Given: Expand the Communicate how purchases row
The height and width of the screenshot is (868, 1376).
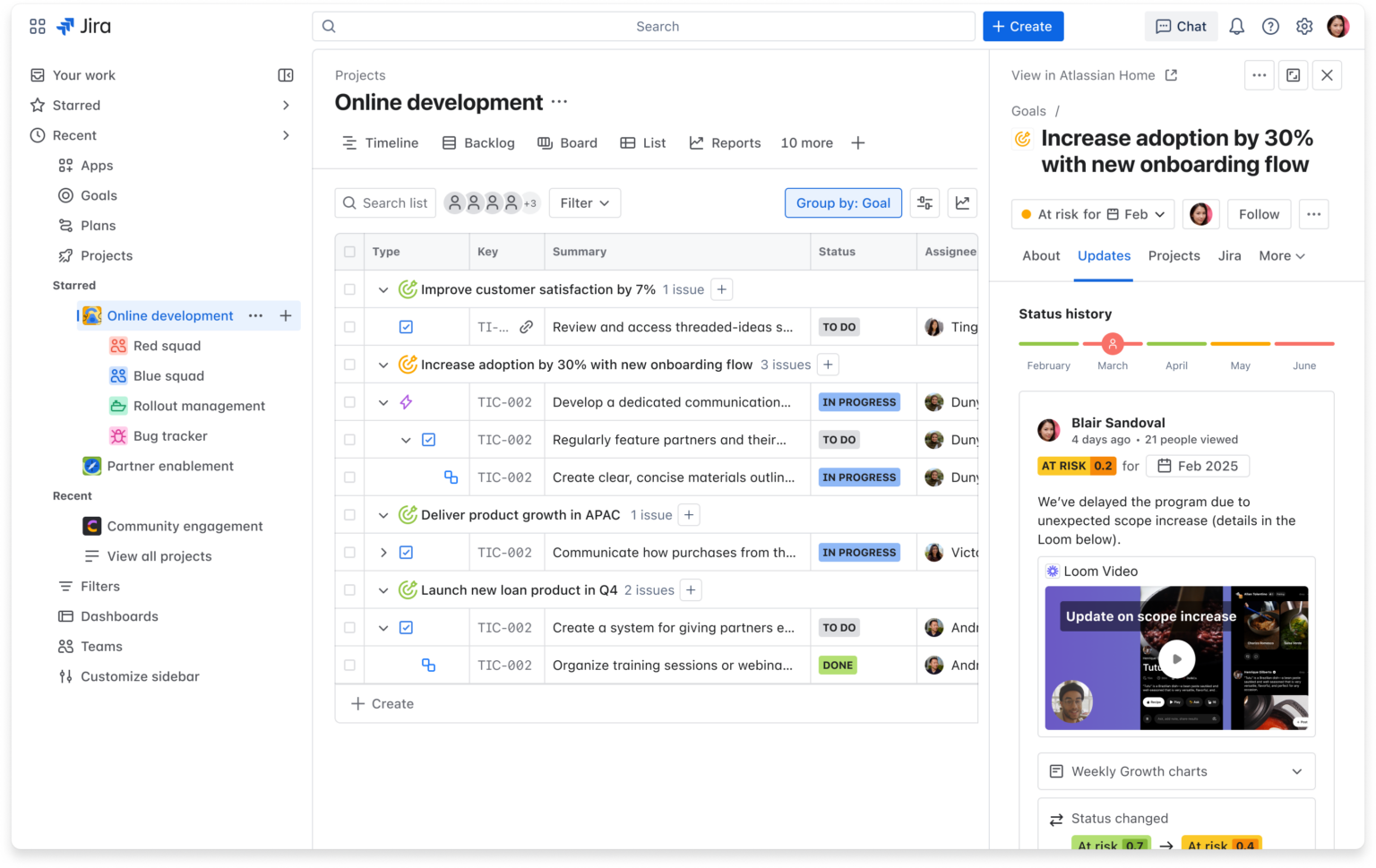Looking at the screenshot, I should [383, 552].
